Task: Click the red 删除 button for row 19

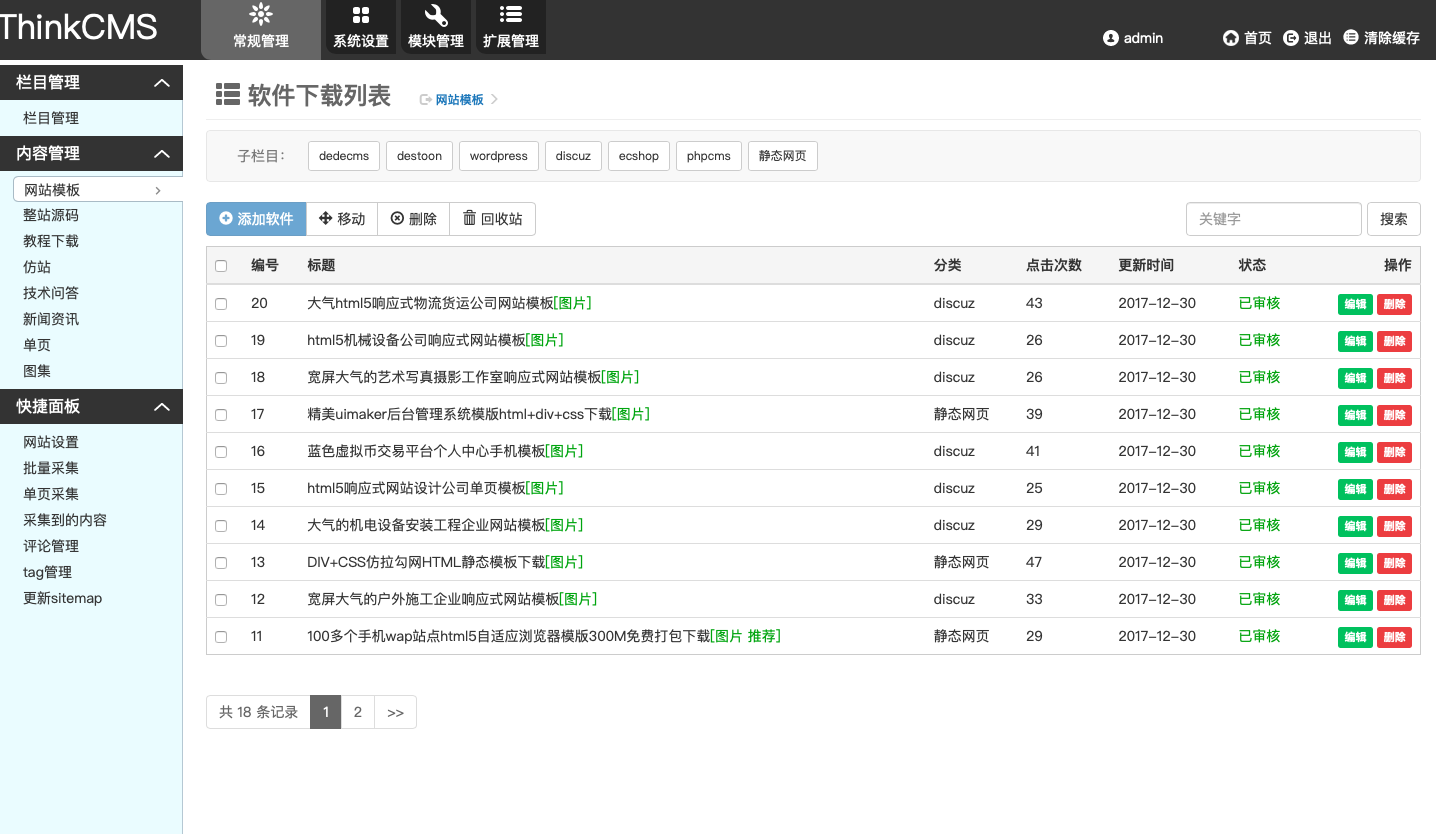Action: click(x=1394, y=341)
